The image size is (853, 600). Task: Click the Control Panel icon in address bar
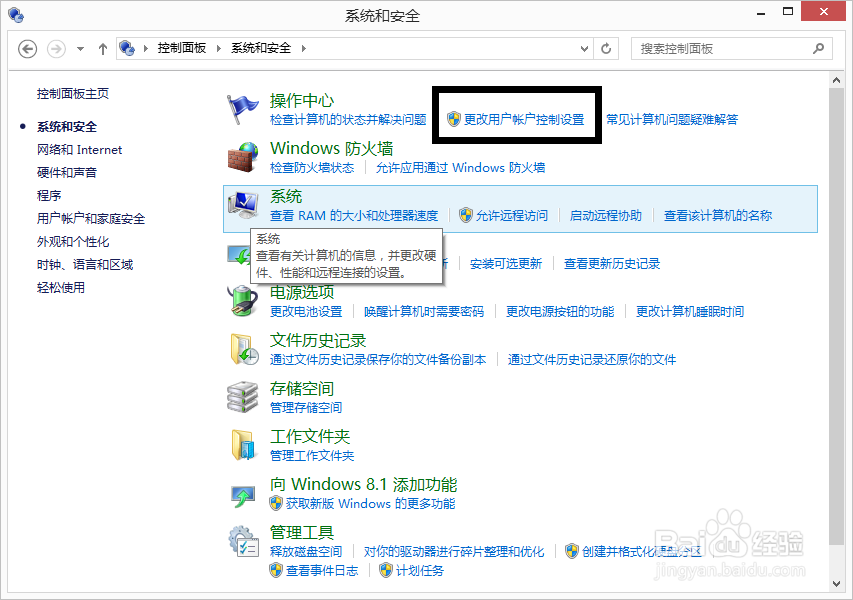coord(127,48)
